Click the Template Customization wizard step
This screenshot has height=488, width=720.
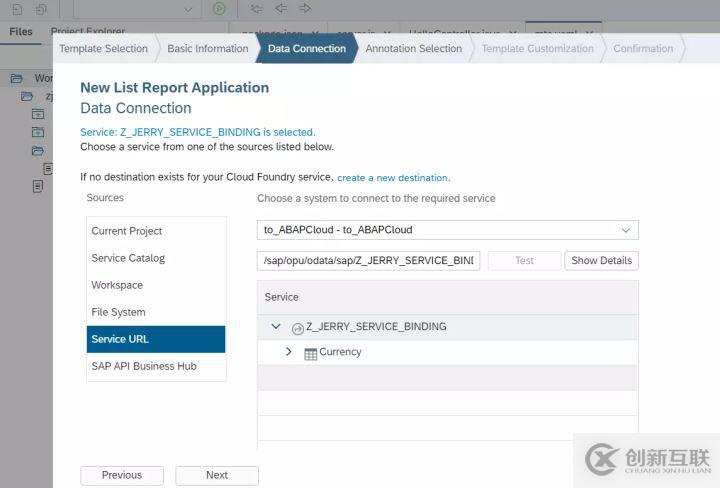click(x=538, y=48)
